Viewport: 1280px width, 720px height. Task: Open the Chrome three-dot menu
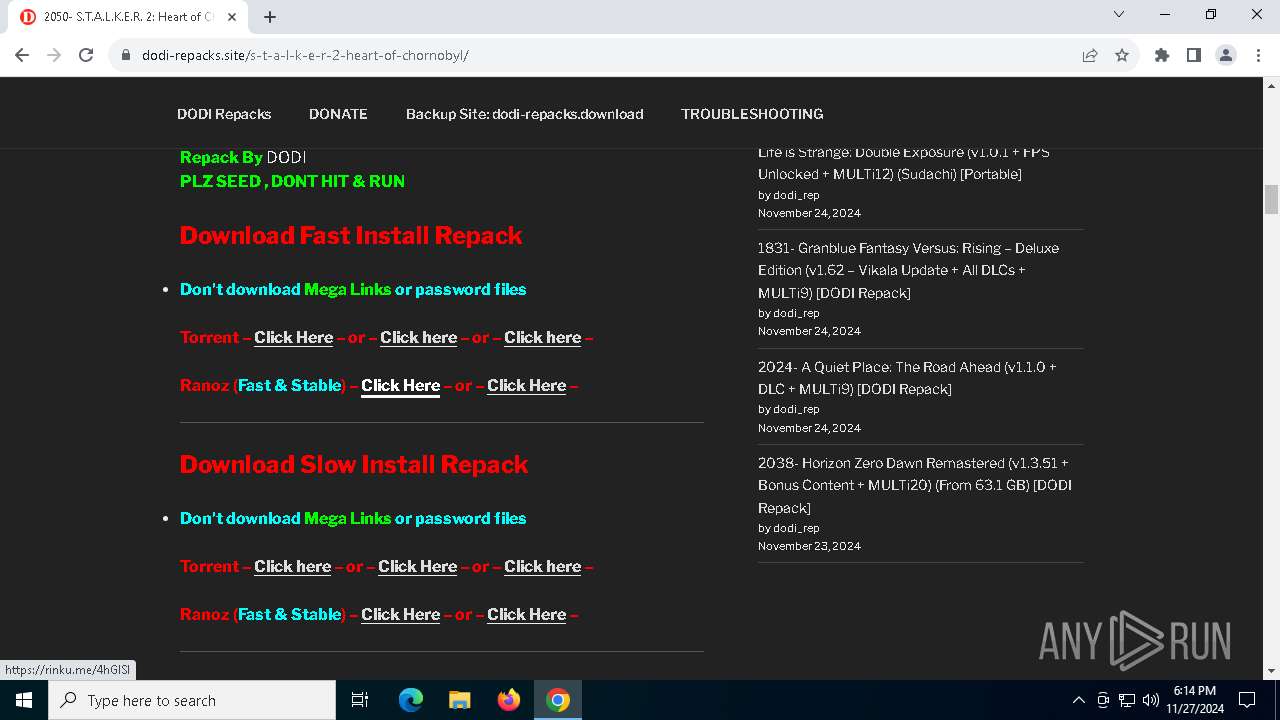(1258, 55)
